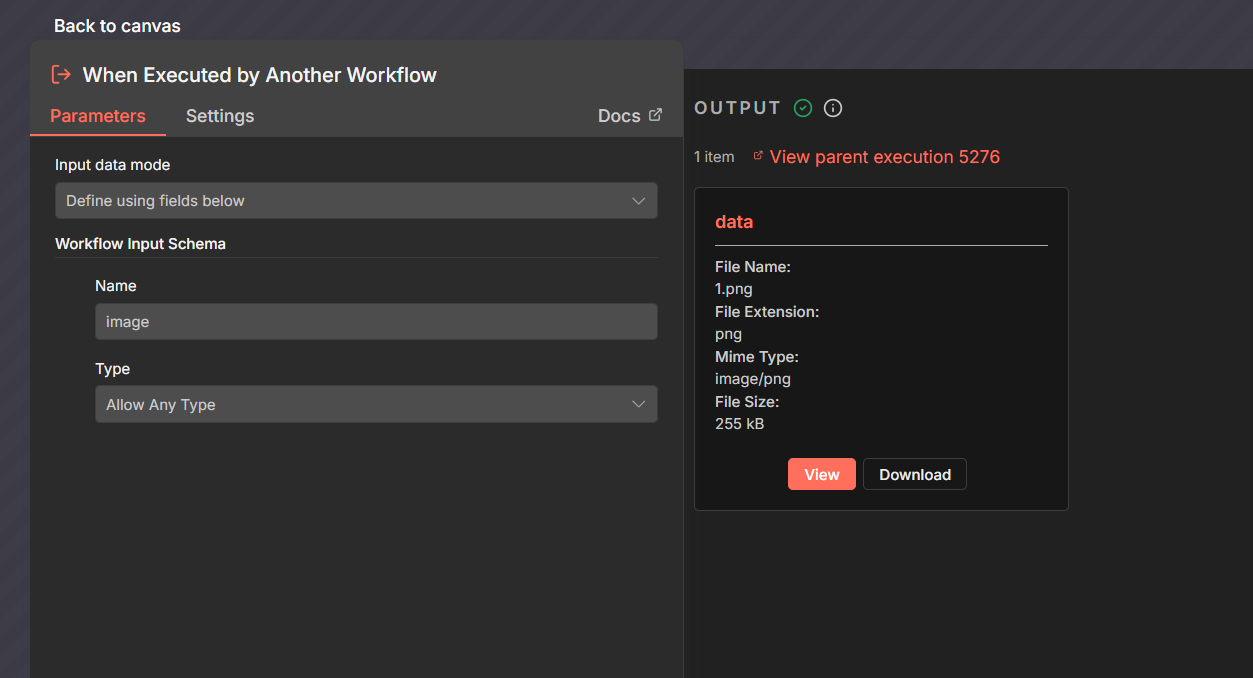Click the chevron arrow in Input data mode
The width and height of the screenshot is (1253, 678).
[x=638, y=201]
